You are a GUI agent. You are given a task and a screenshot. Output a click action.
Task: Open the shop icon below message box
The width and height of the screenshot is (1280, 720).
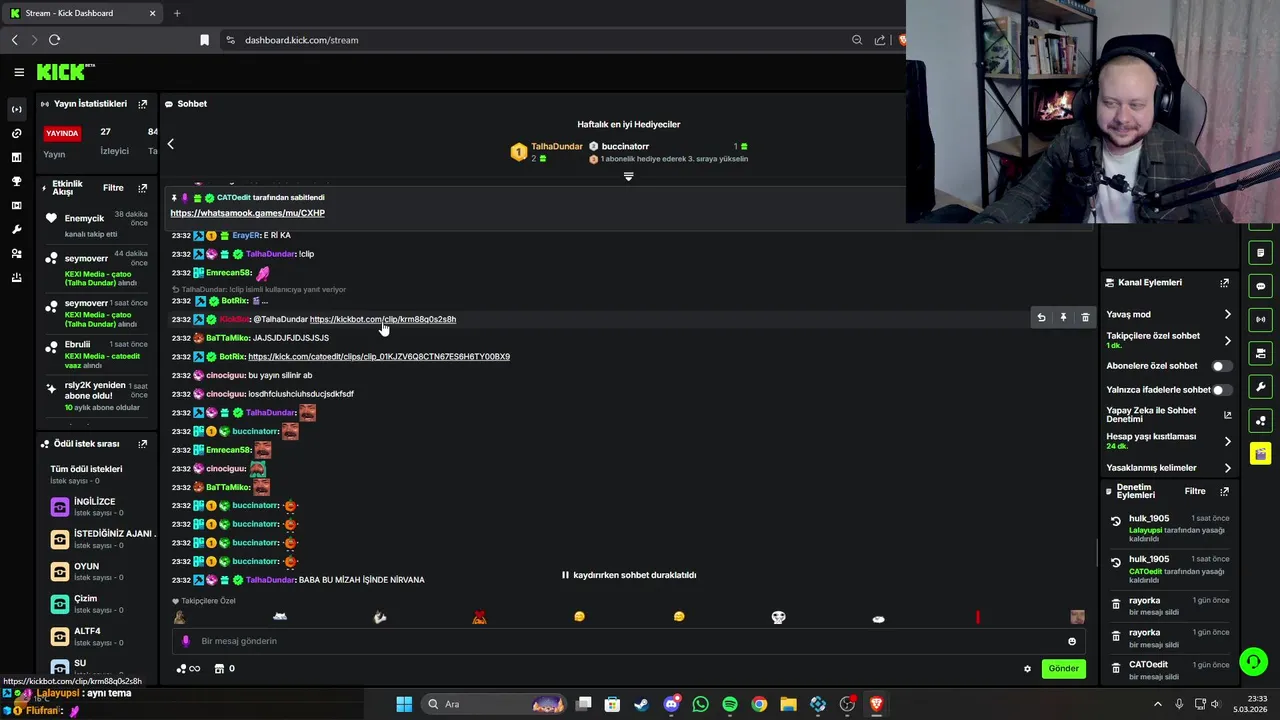pyautogui.click(x=219, y=669)
